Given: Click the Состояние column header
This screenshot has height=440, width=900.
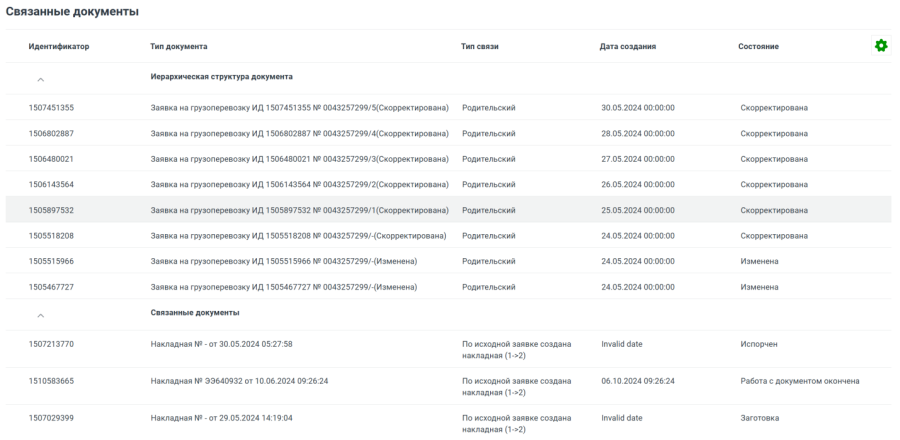Looking at the screenshot, I should (759, 47).
